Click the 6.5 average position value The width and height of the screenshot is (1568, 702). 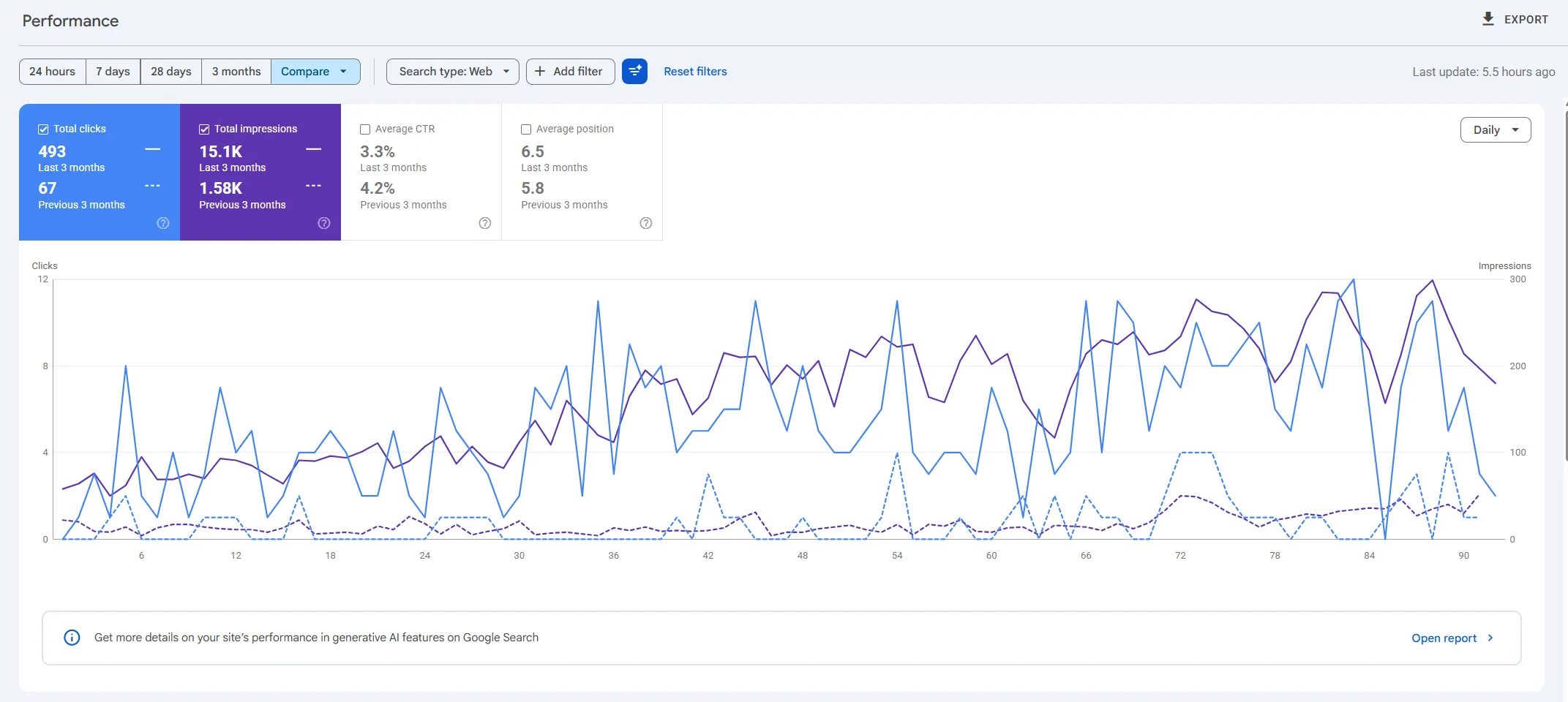(x=533, y=151)
